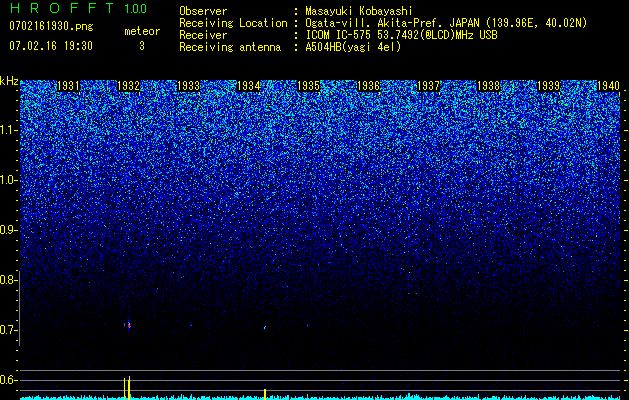
Task: Click the 1936 time label
Action: coord(369,86)
